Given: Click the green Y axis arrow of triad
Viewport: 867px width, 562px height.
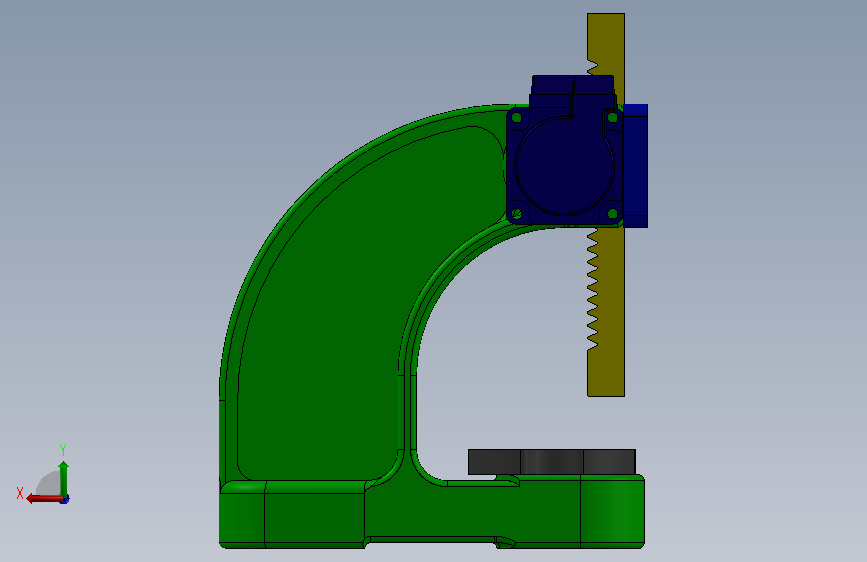Looking at the screenshot, I should (x=64, y=478).
